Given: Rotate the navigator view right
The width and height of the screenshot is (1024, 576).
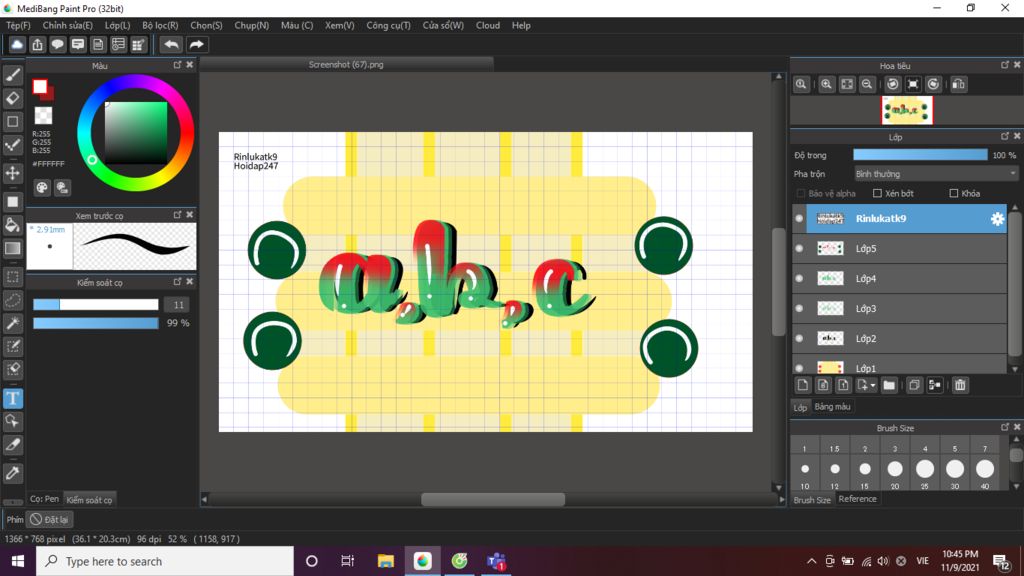Looking at the screenshot, I should (933, 84).
